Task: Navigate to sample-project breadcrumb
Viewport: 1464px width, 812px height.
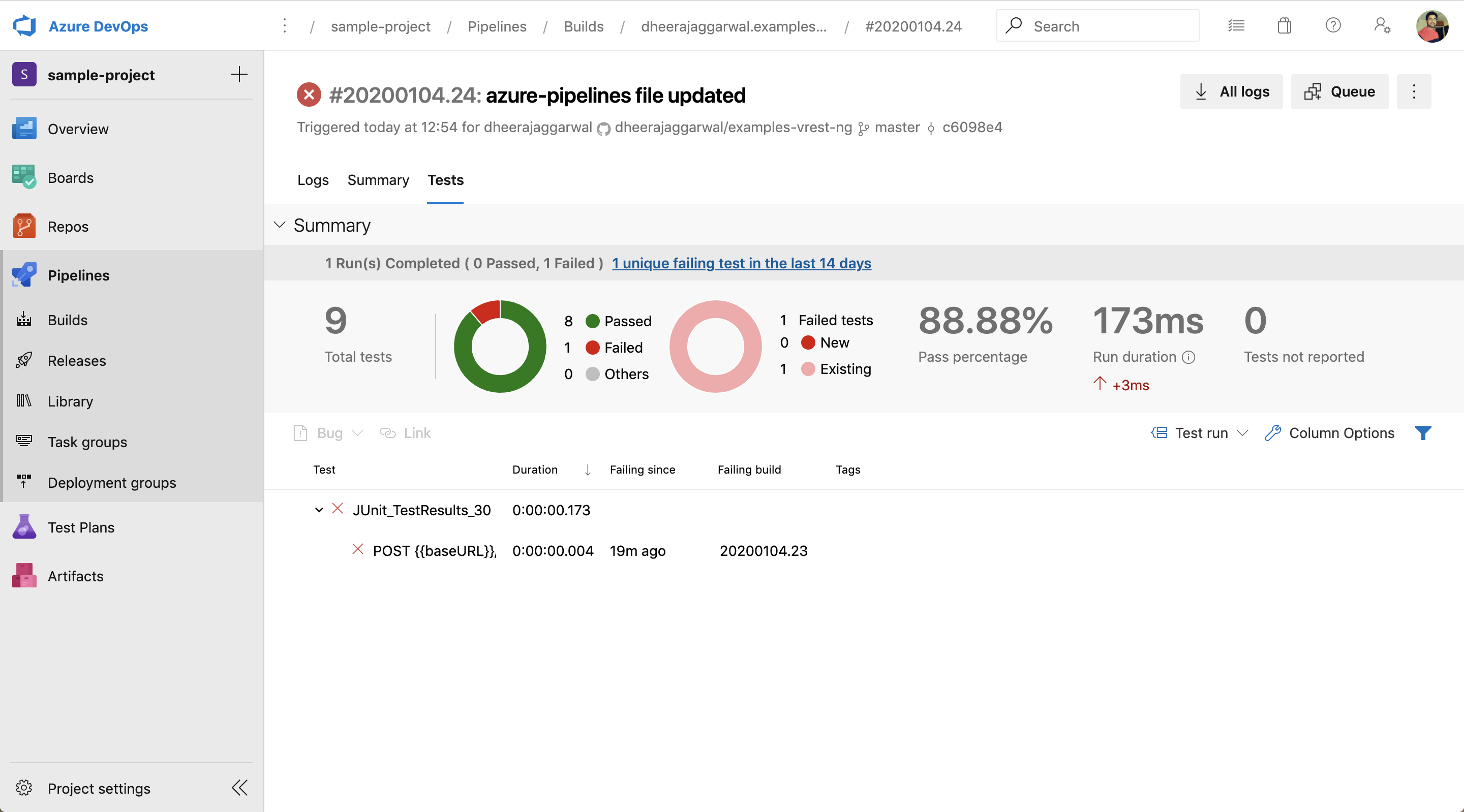Action: pyautogui.click(x=381, y=26)
